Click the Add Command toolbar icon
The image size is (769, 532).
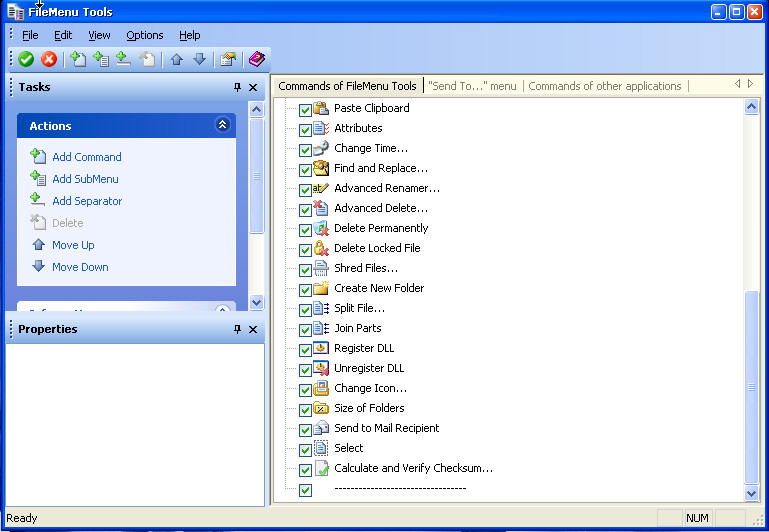click(78, 59)
